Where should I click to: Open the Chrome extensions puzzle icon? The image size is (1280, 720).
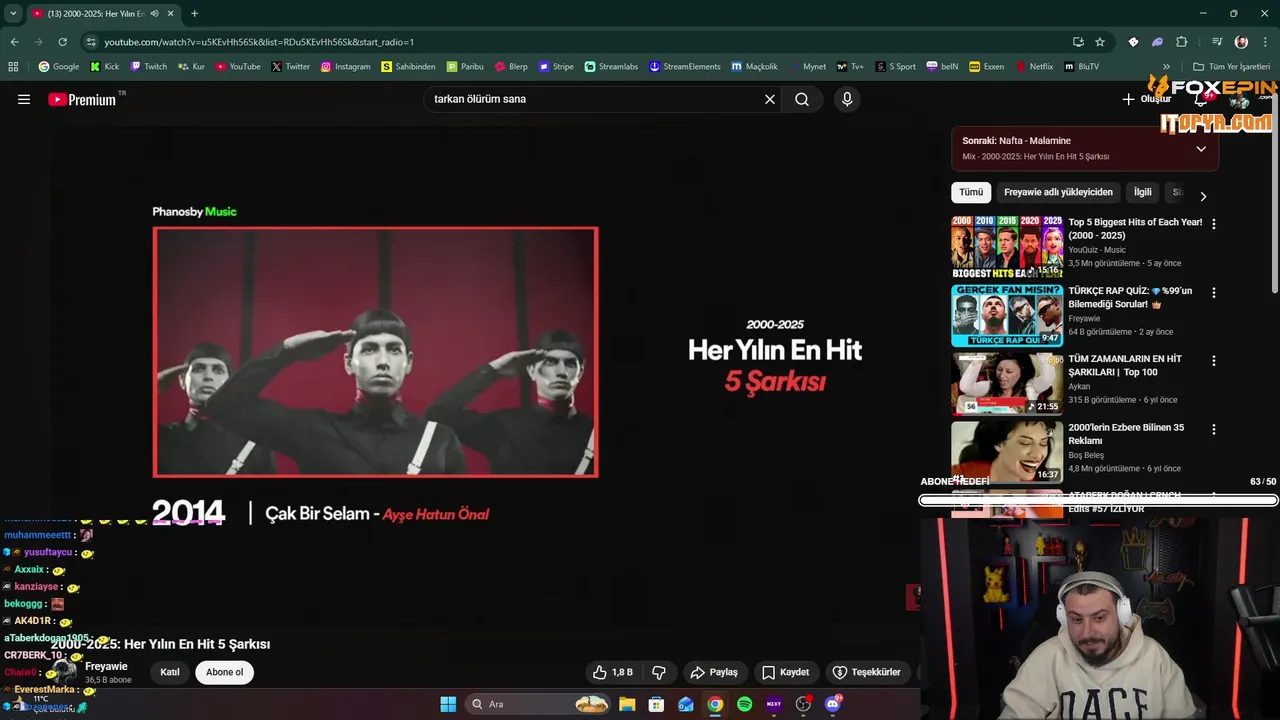click(x=1182, y=42)
